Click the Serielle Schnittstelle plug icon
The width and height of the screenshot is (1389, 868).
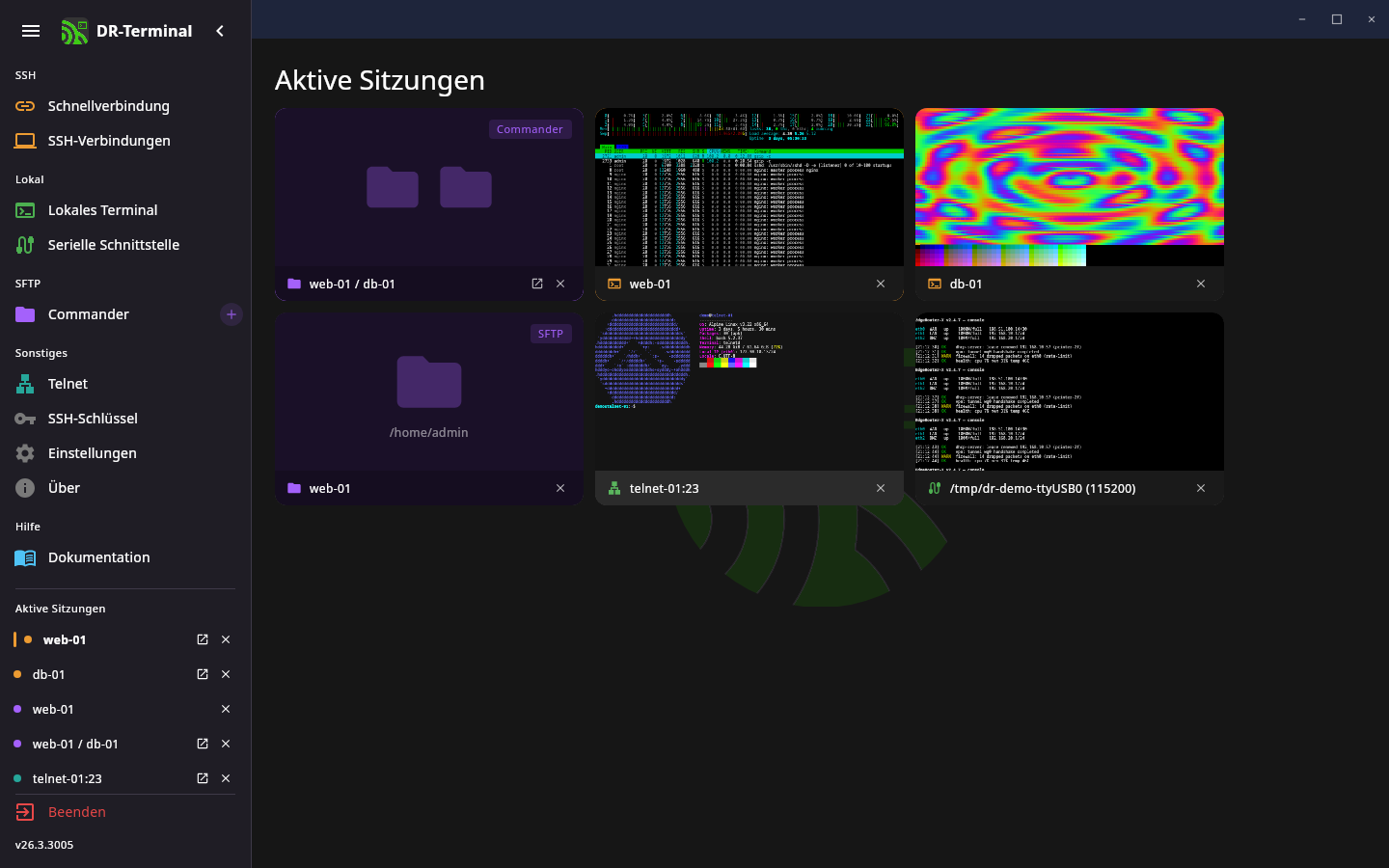tap(25, 245)
